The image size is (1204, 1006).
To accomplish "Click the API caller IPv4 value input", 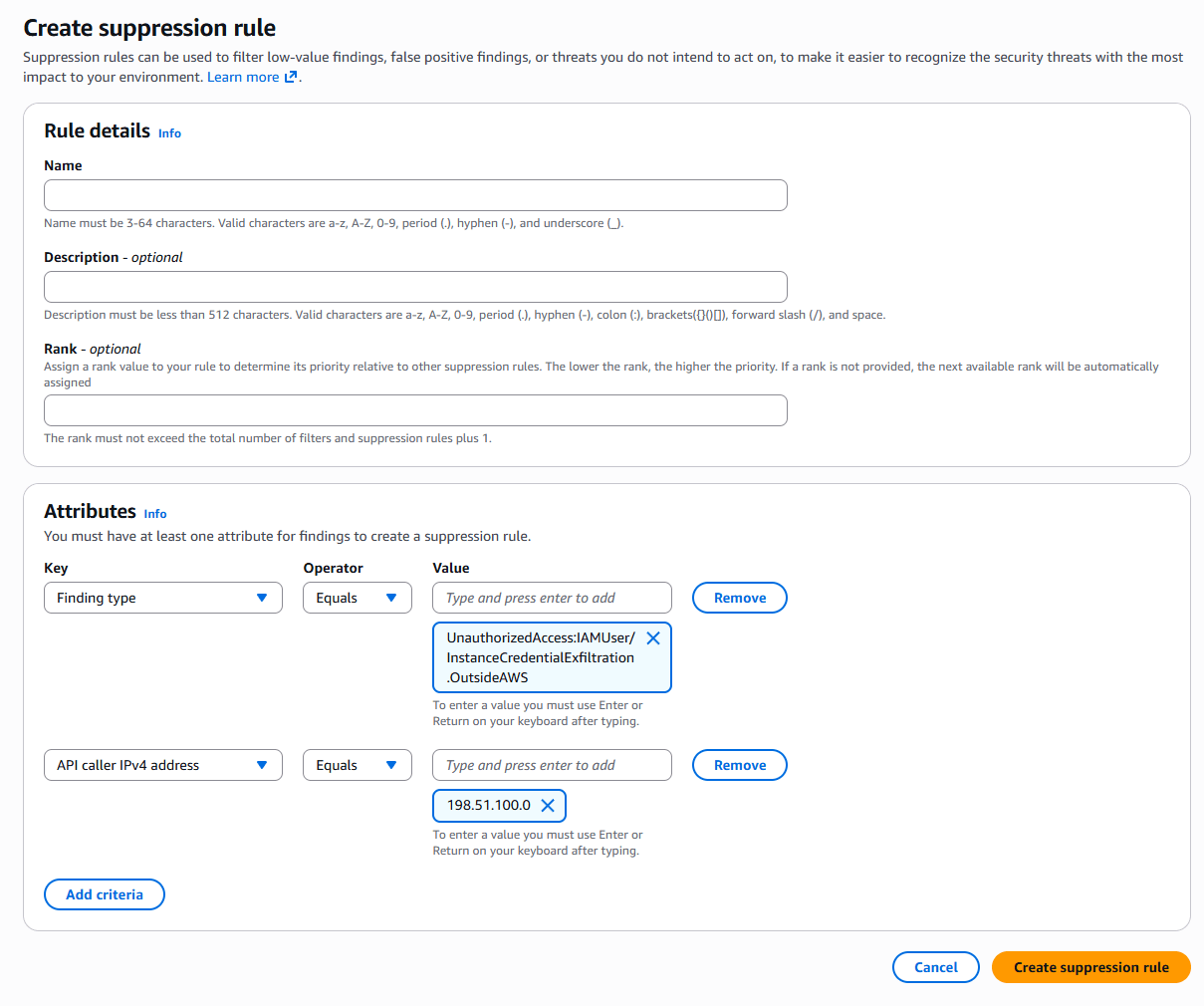I will click(x=552, y=765).
